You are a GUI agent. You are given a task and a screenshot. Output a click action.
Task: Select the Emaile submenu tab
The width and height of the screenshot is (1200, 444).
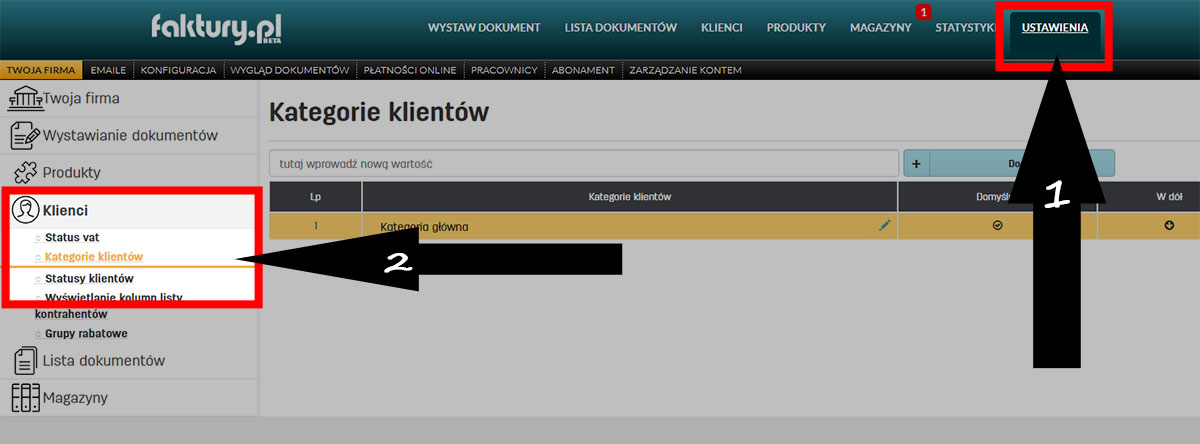point(108,70)
